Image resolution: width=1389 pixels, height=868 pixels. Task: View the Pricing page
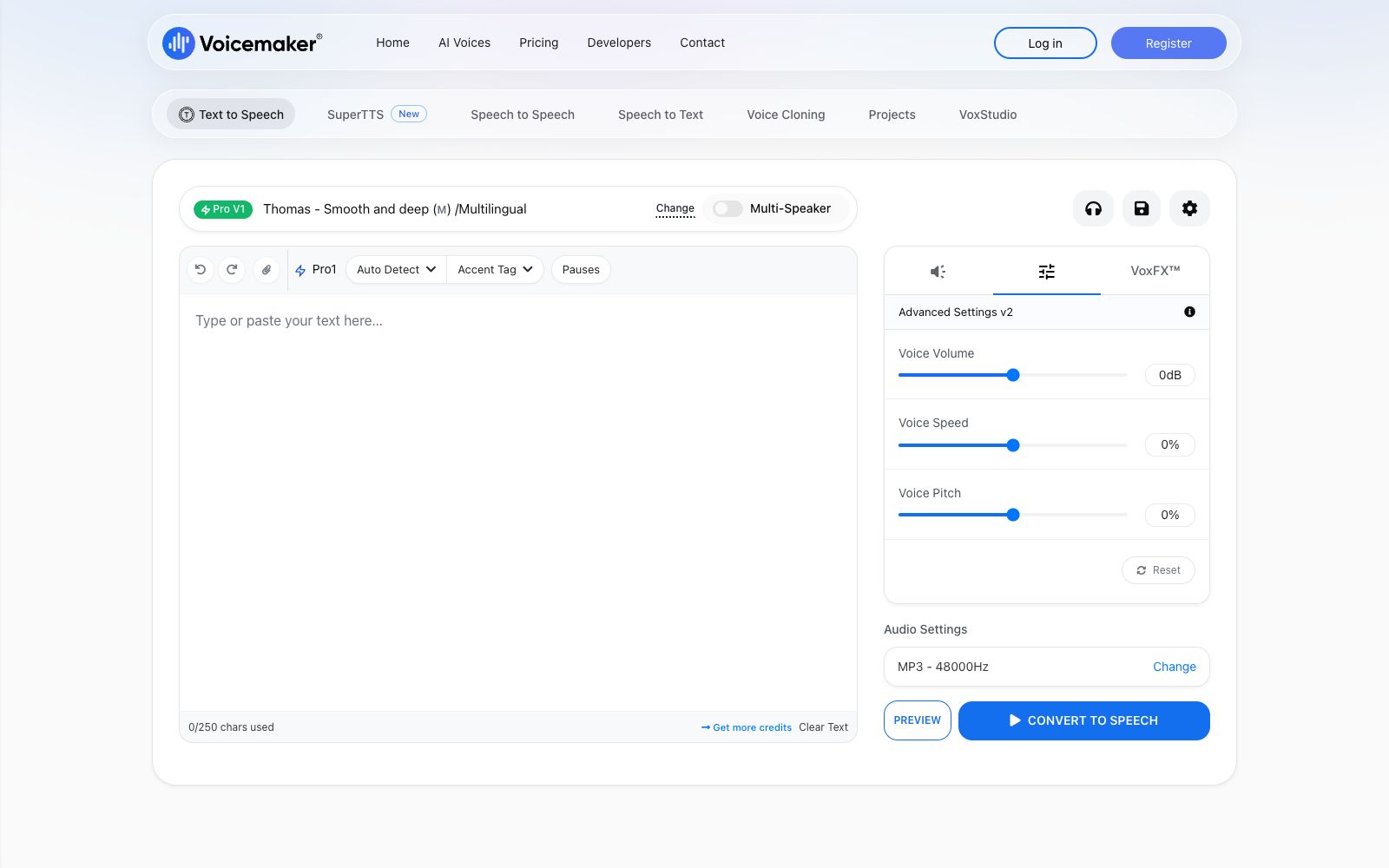tap(539, 43)
